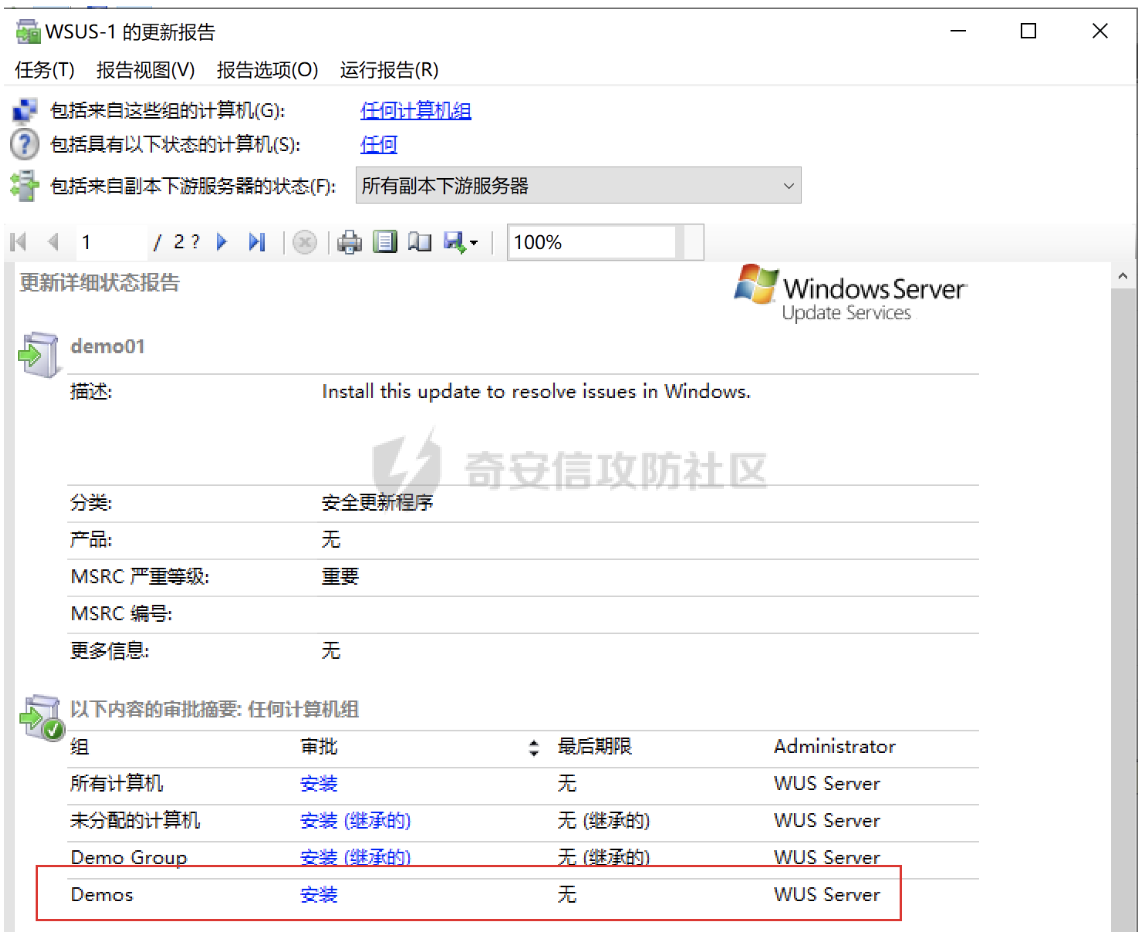Screen dimensions: 1144x940
Task: Click the Export save icon
Action: point(455,242)
